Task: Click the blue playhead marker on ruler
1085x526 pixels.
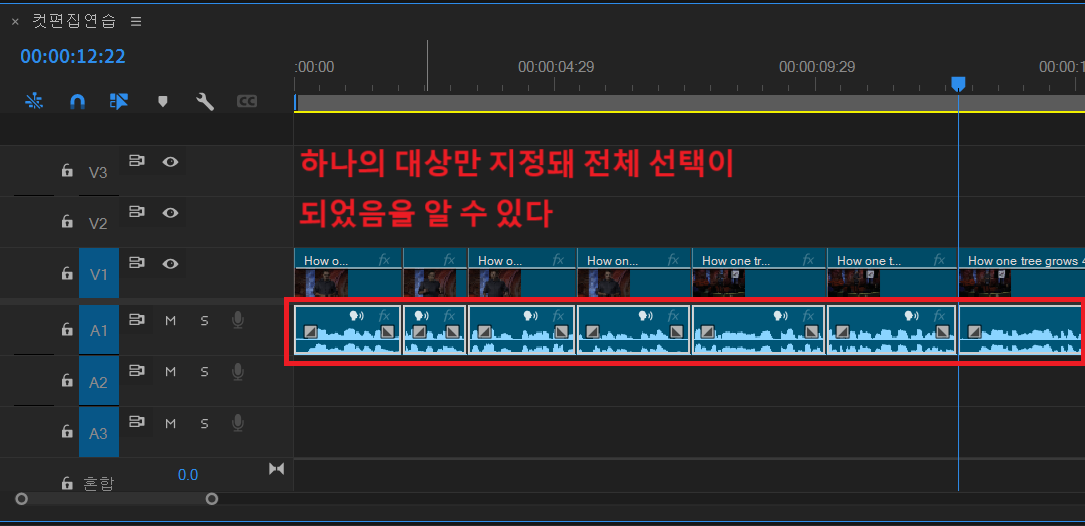Action: [x=958, y=84]
